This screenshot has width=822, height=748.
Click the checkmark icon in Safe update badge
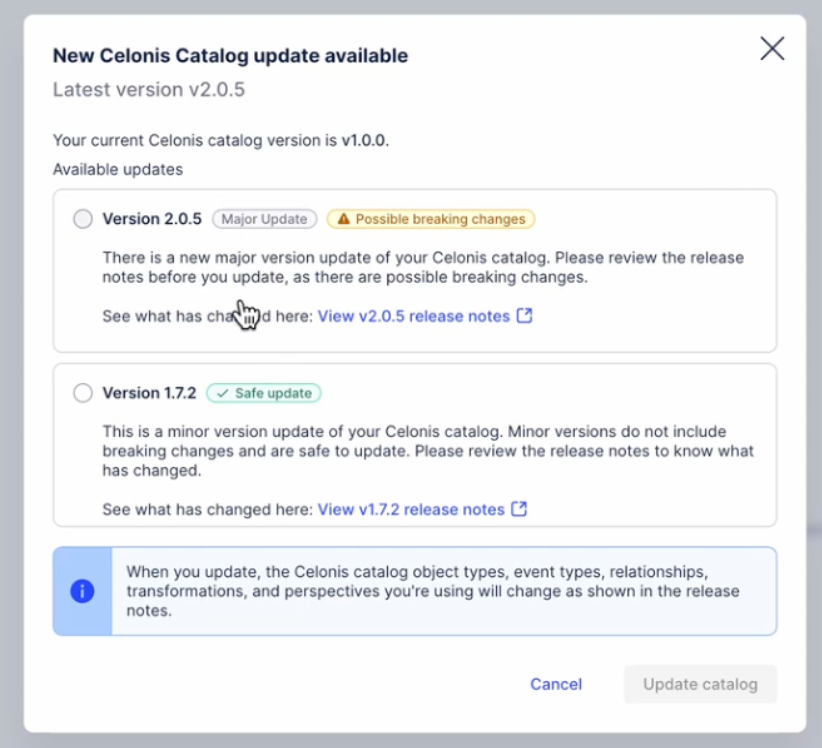(222, 393)
